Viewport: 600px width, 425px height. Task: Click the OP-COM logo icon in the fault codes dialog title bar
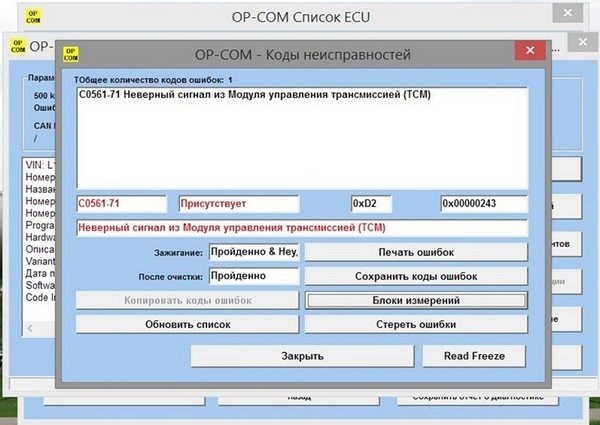(72, 53)
